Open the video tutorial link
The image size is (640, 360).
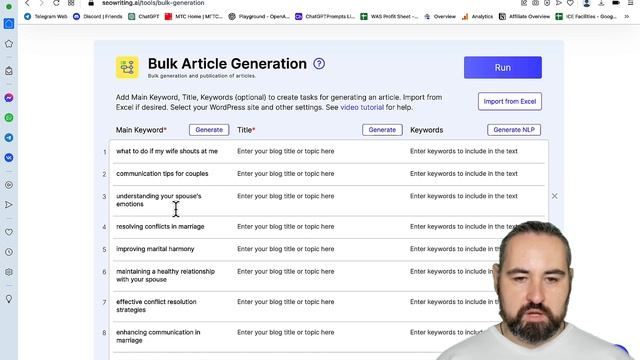point(362,107)
